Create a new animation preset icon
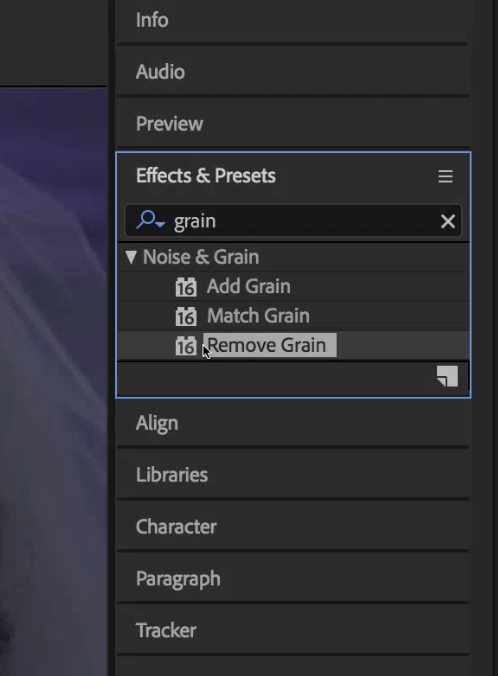Image resolution: width=498 pixels, height=676 pixels. click(x=447, y=376)
